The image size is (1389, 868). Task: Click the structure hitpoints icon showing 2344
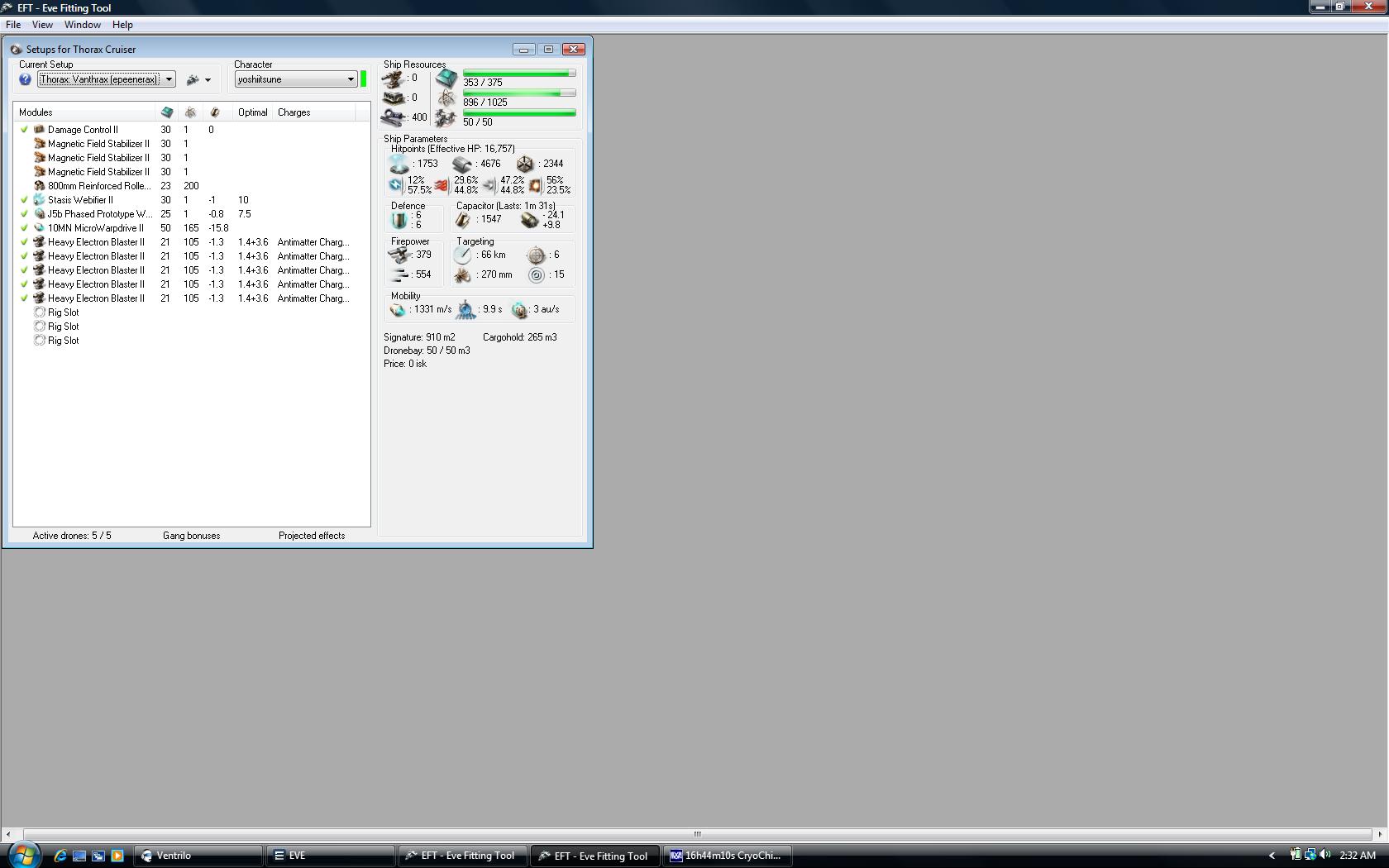click(525, 165)
